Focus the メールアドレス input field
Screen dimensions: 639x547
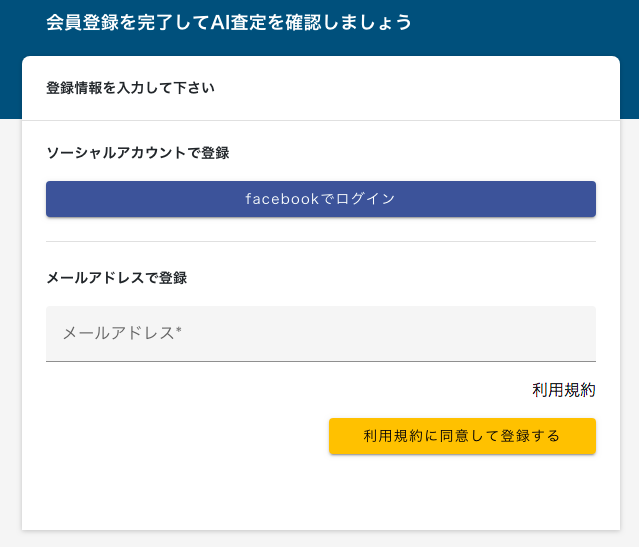[321, 333]
